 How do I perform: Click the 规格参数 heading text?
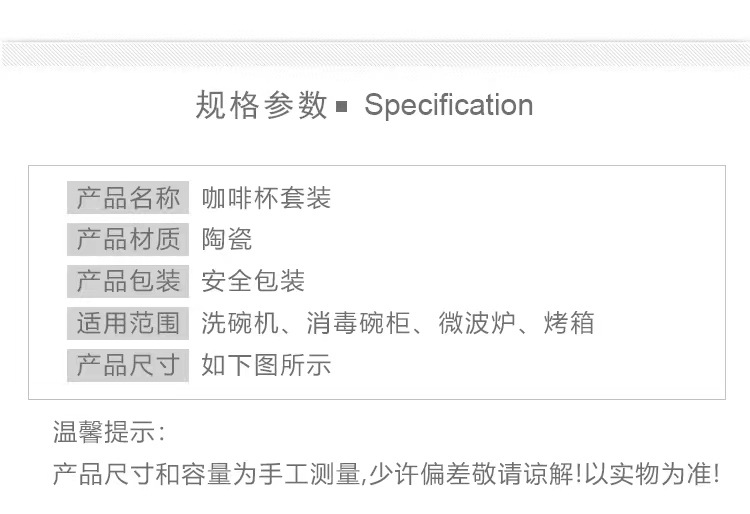[x=261, y=105]
